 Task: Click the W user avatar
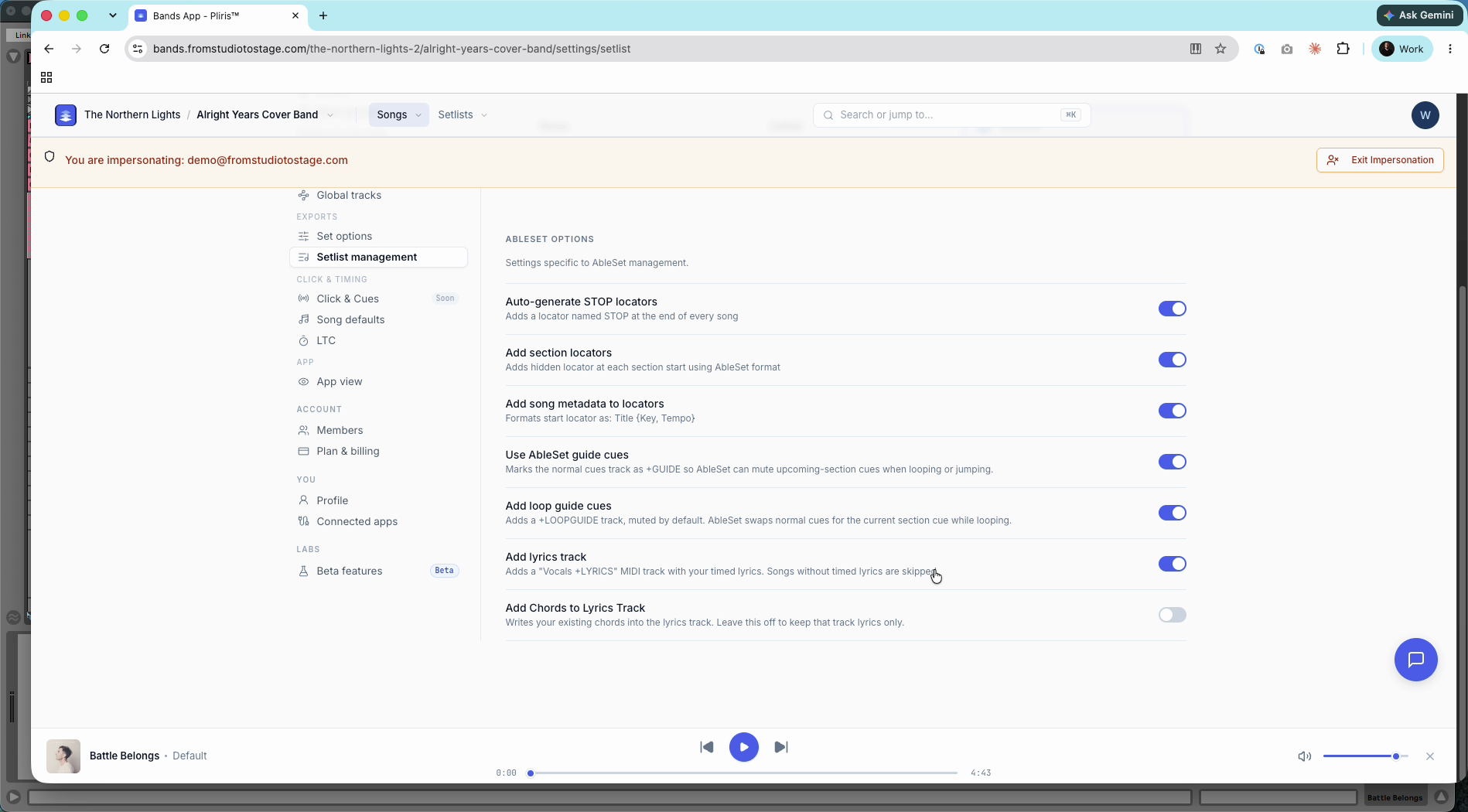[1425, 115]
